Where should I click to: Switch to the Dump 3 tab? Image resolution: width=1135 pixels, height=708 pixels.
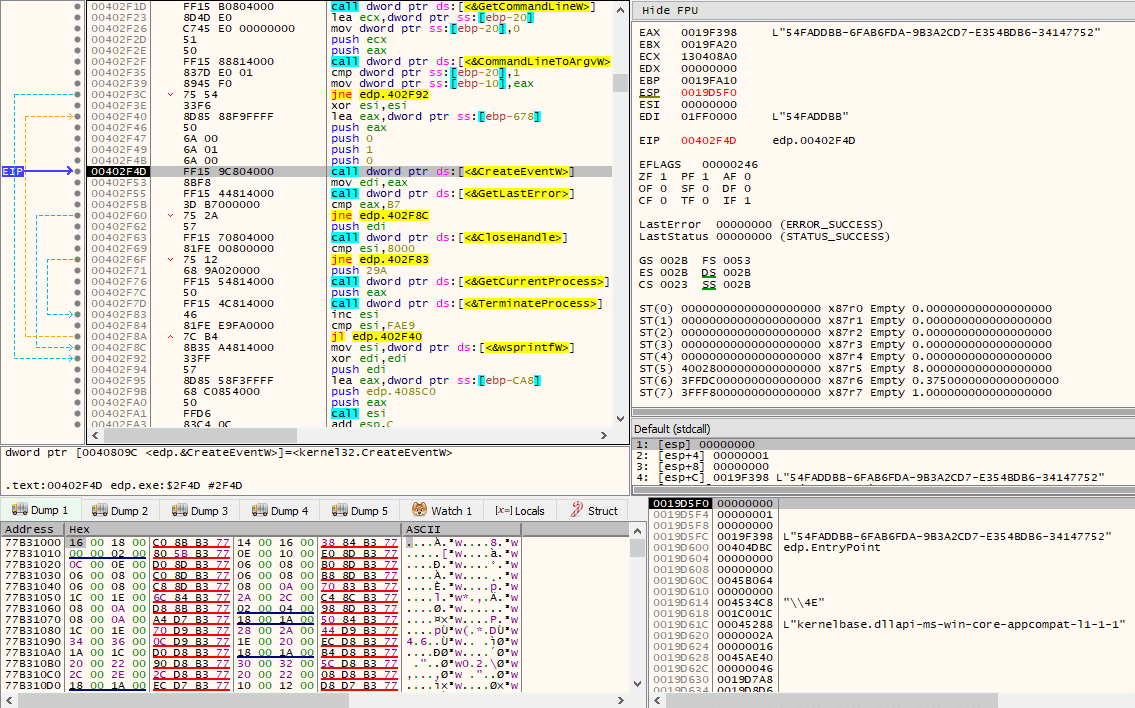pyautogui.click(x=200, y=510)
